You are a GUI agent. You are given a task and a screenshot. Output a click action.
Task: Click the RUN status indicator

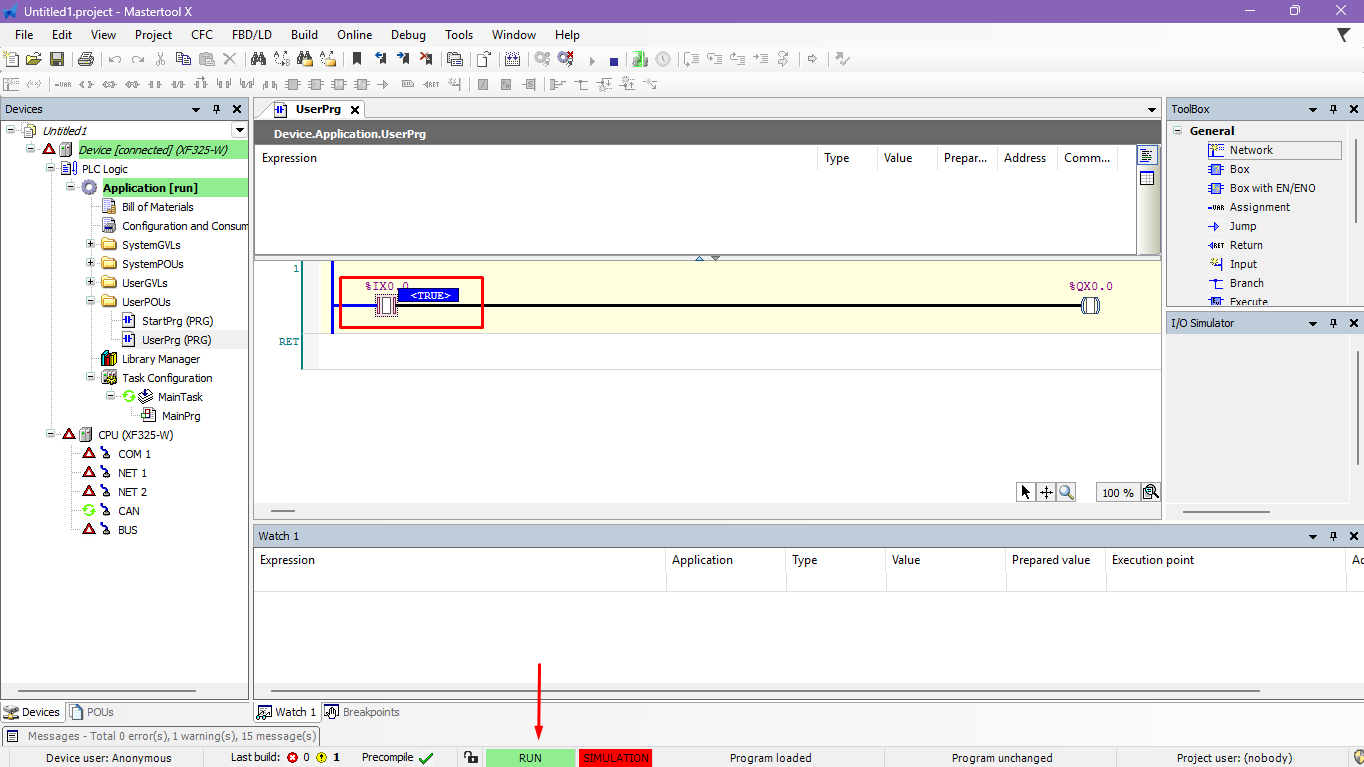[x=530, y=758]
